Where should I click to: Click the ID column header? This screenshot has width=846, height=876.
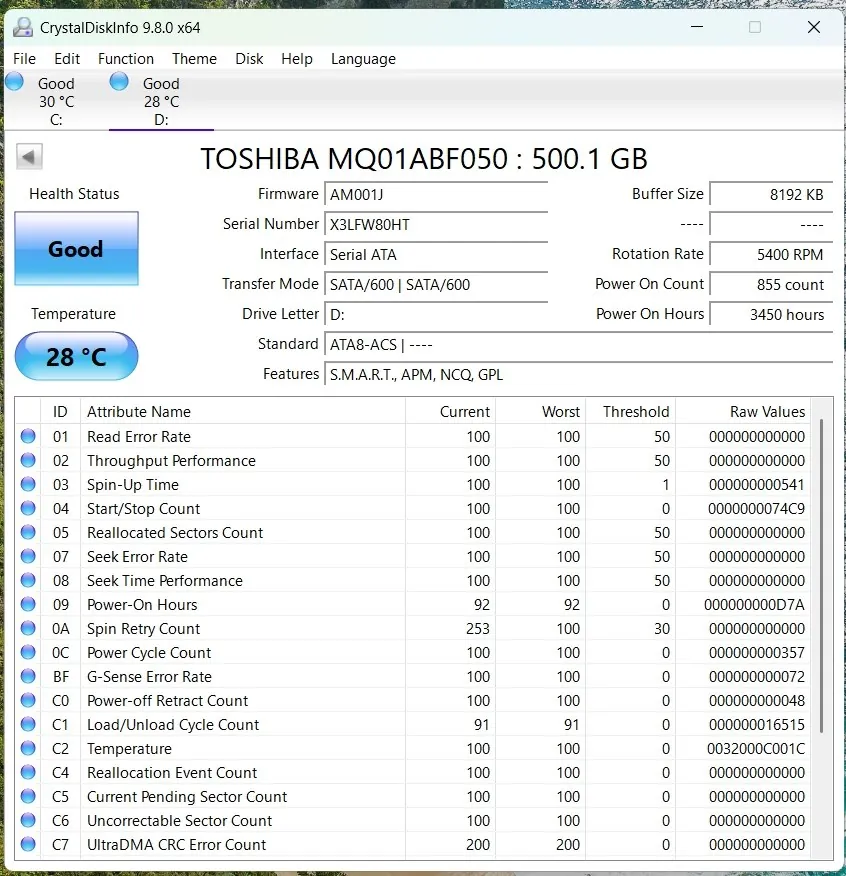[60, 412]
